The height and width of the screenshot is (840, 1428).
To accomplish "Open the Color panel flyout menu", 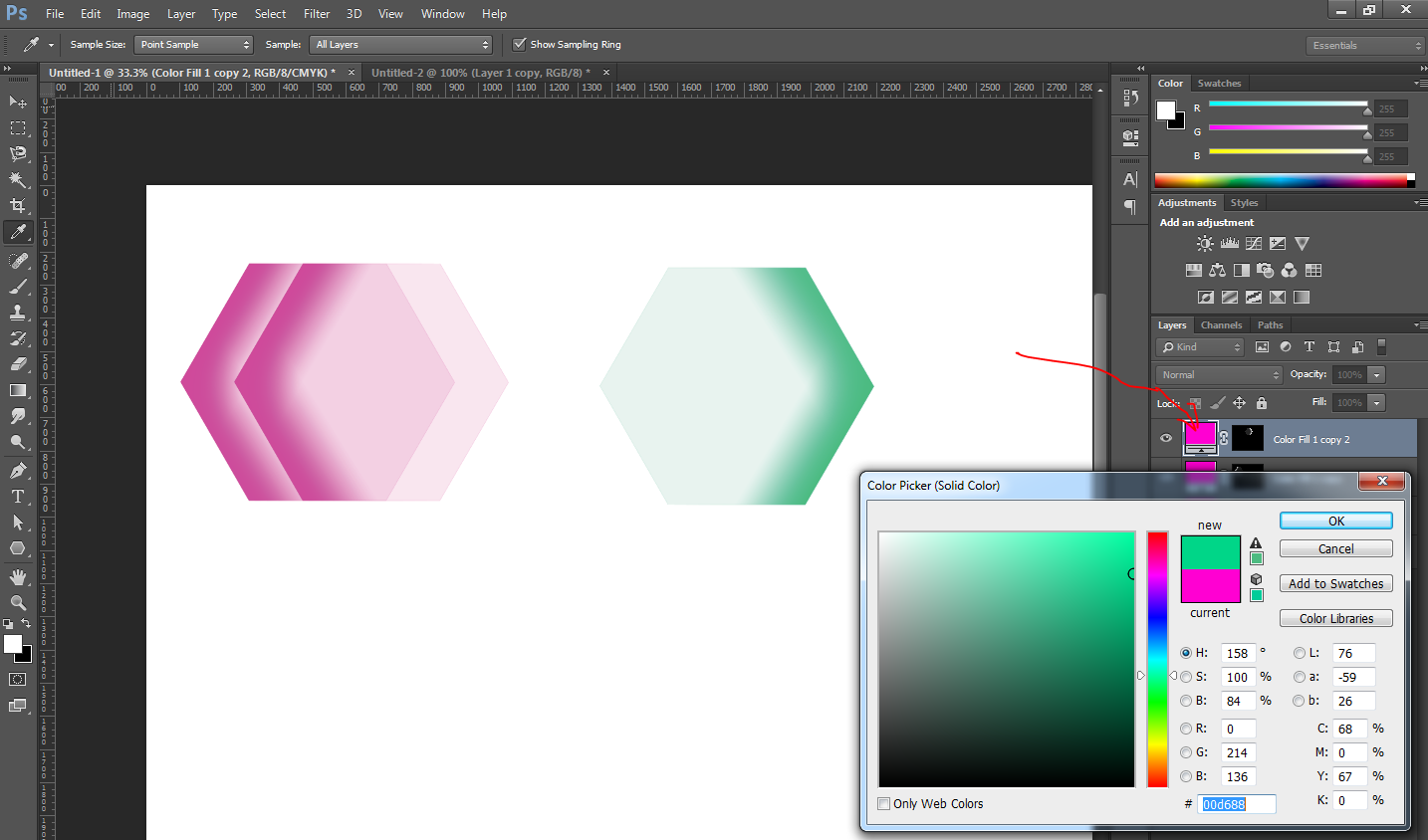I will [x=1420, y=84].
